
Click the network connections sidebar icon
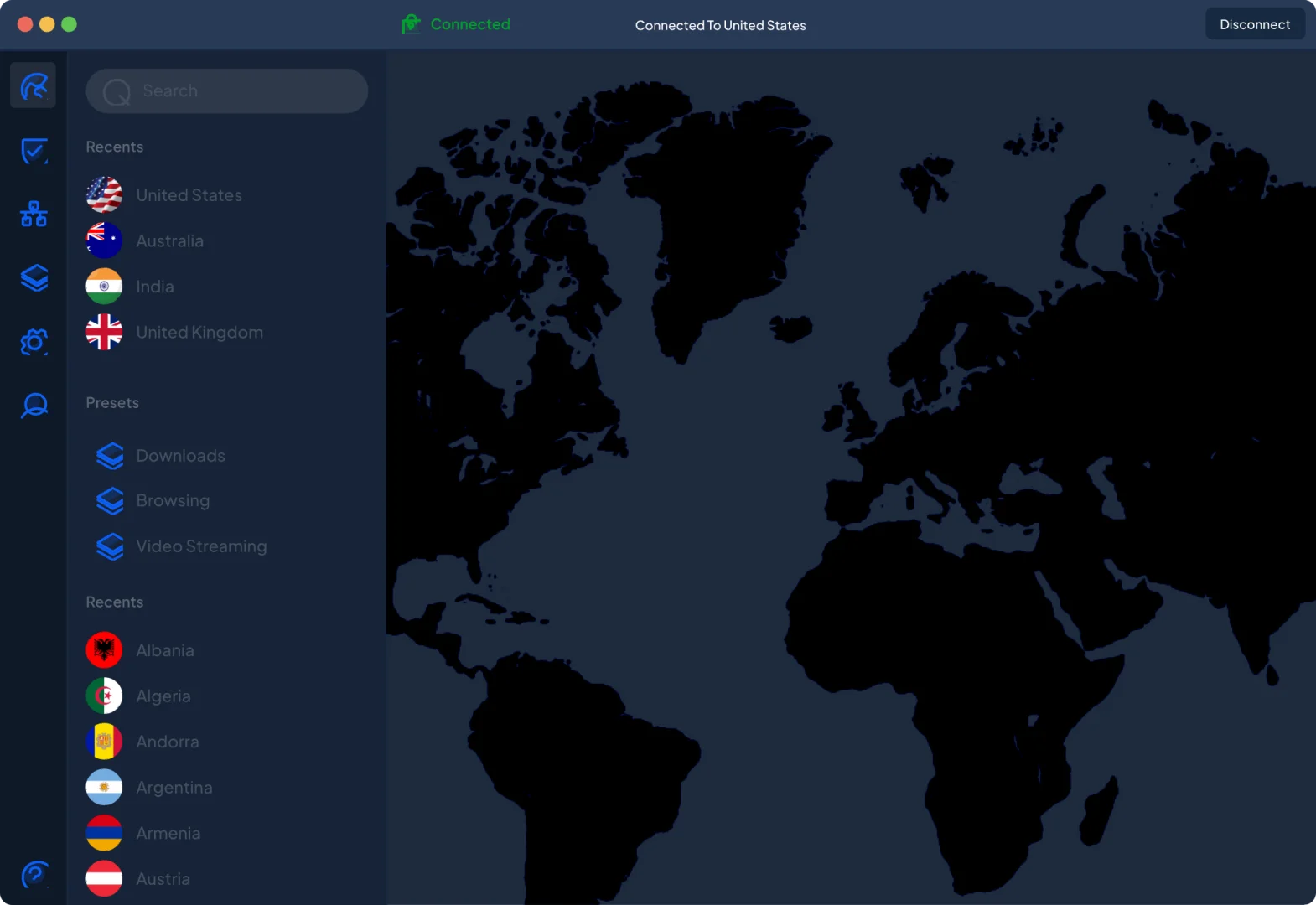coord(34,215)
